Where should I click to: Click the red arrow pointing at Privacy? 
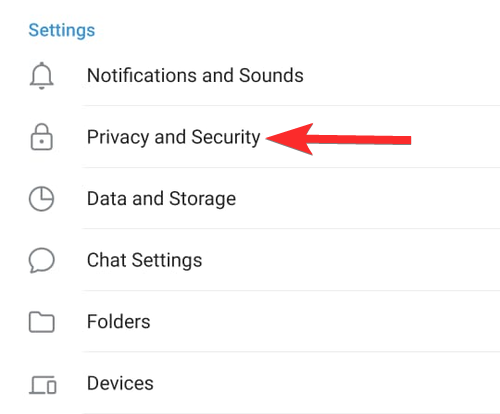[x=338, y=139]
